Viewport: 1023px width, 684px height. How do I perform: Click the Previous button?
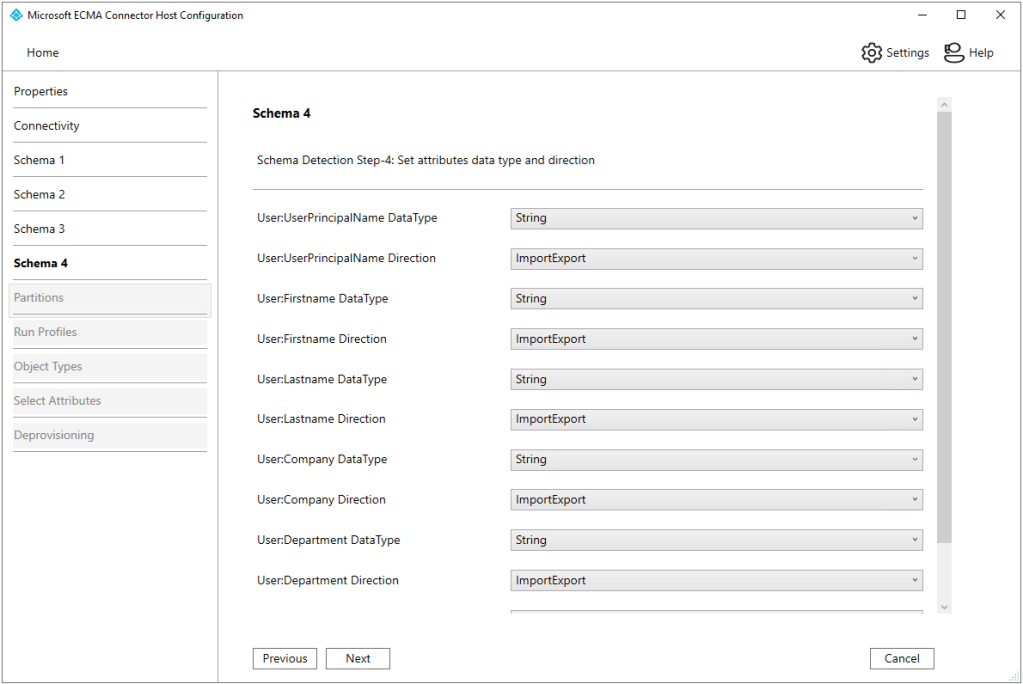point(285,659)
